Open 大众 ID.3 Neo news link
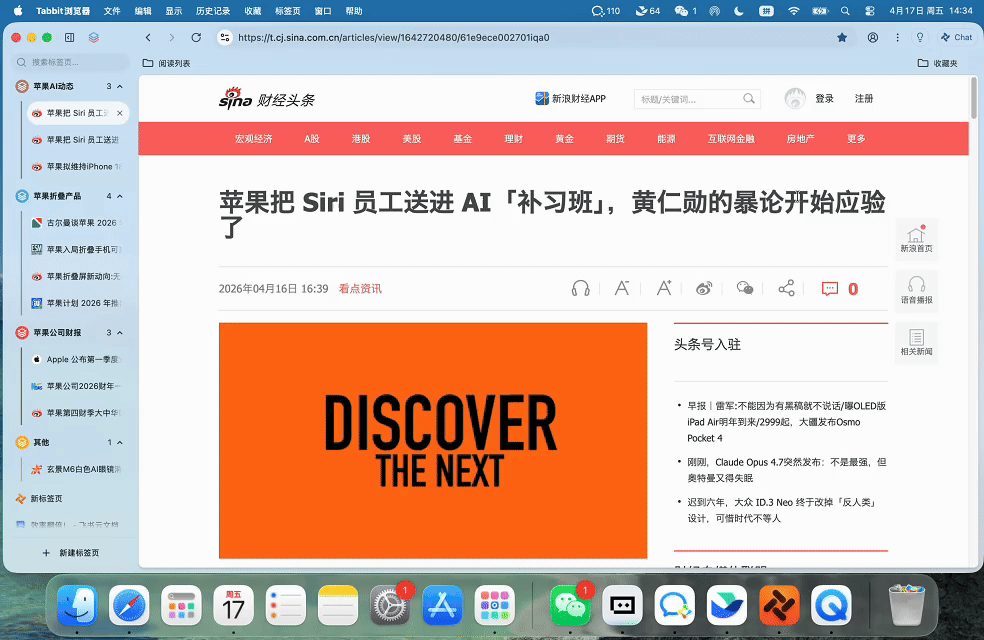Viewport: 984px width, 640px height. tap(781, 510)
